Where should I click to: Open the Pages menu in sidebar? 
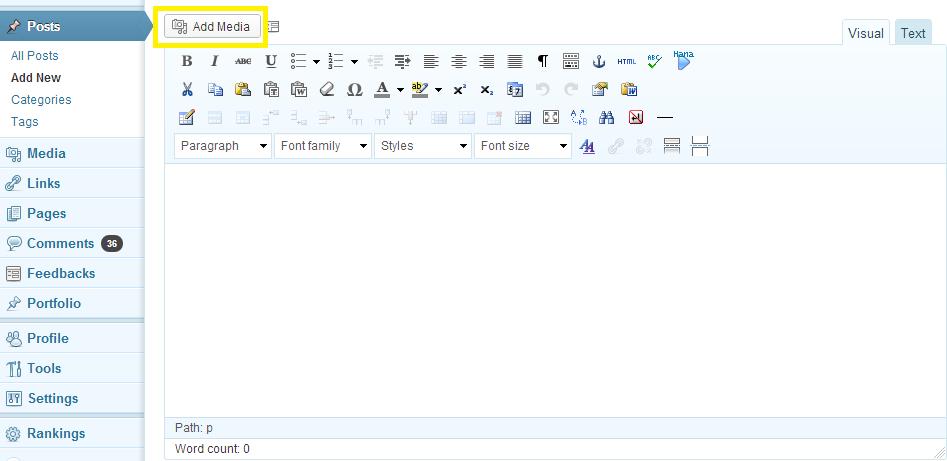[x=72, y=213]
